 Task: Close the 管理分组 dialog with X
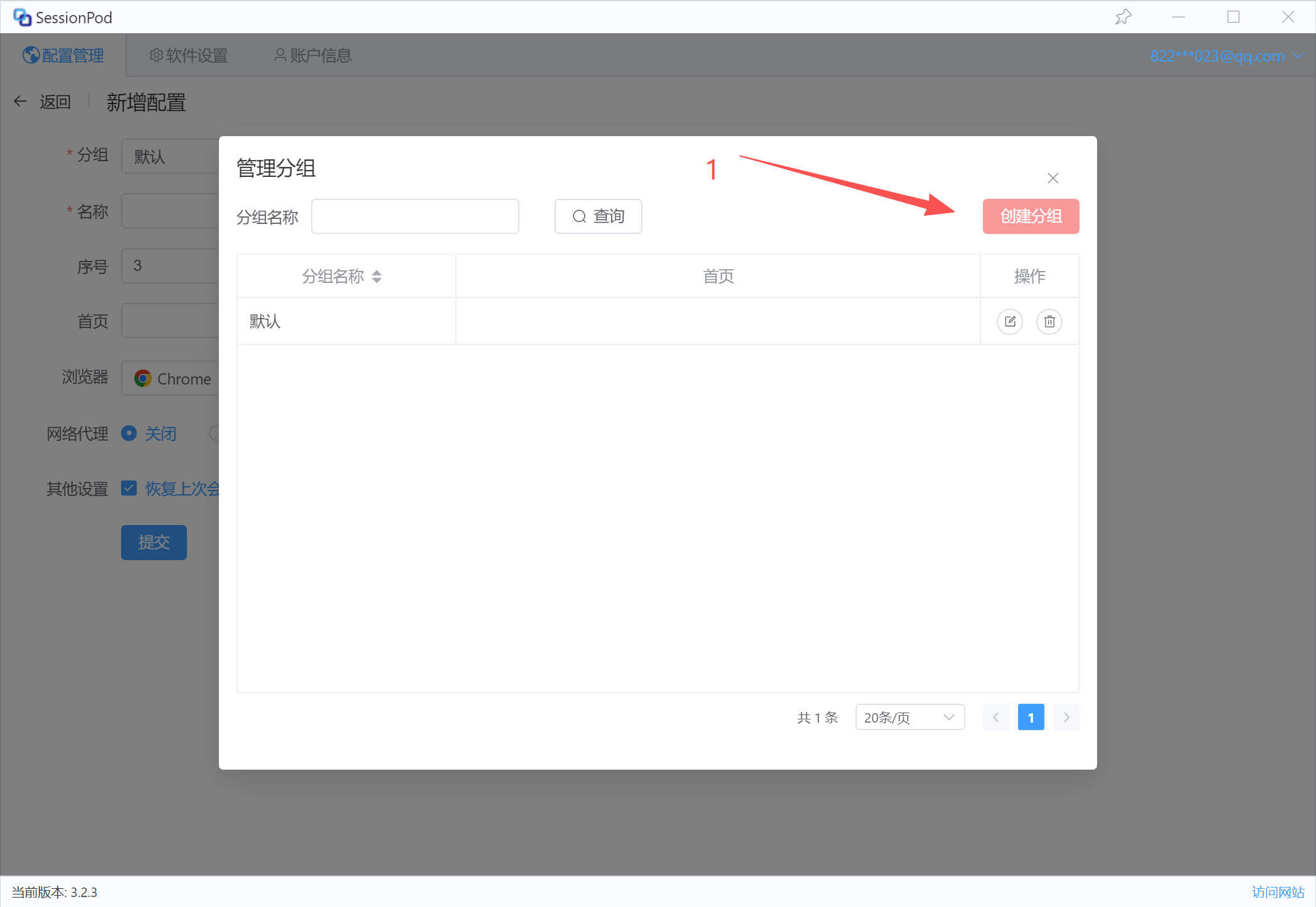(1053, 178)
